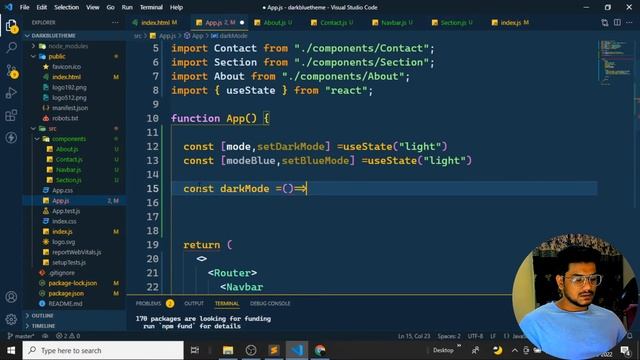640x360 pixels.
Task: Click the master branch indicator in status bar
Action: [x=21, y=336]
